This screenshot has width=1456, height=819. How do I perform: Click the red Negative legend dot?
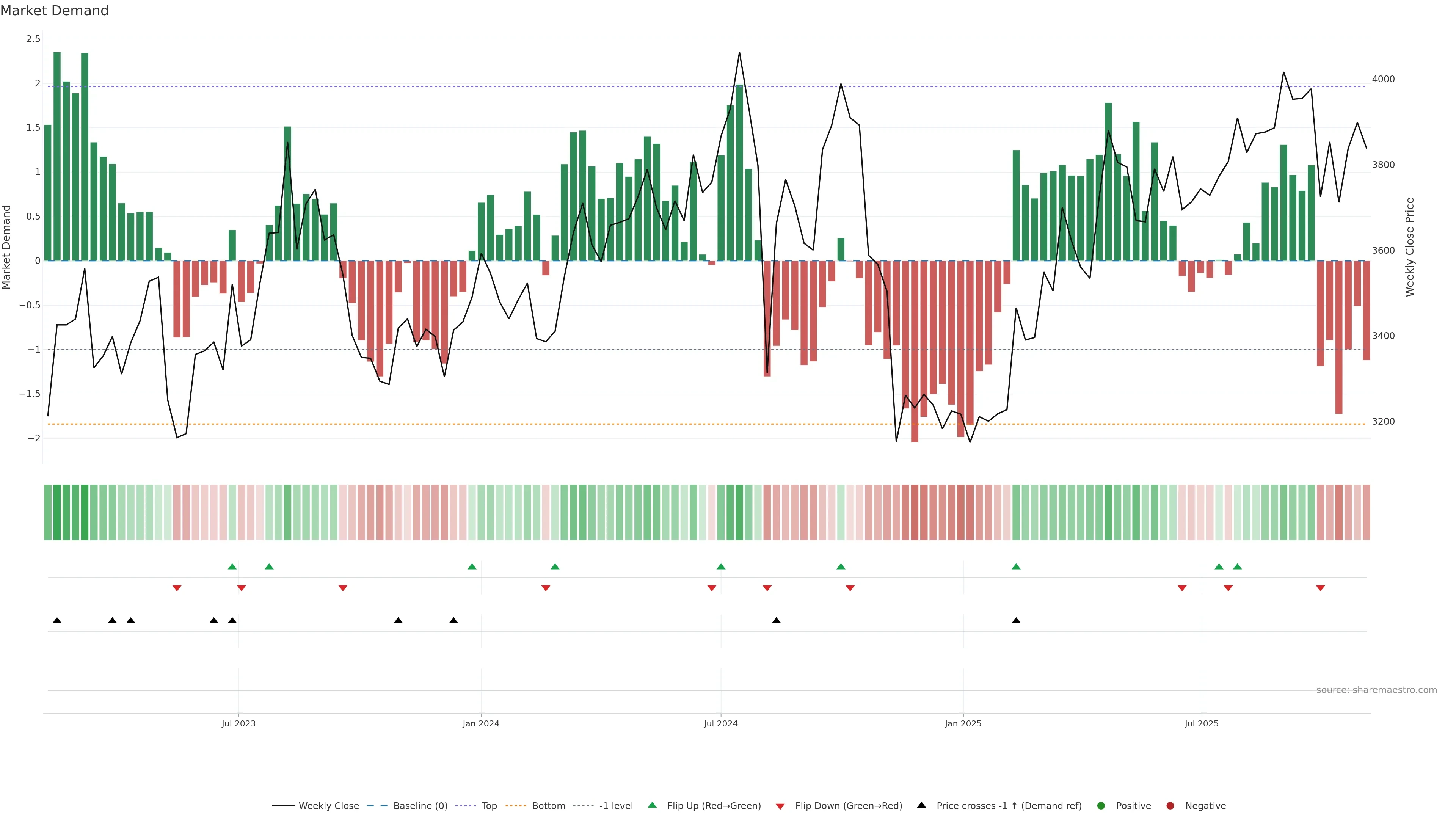pyautogui.click(x=1170, y=806)
